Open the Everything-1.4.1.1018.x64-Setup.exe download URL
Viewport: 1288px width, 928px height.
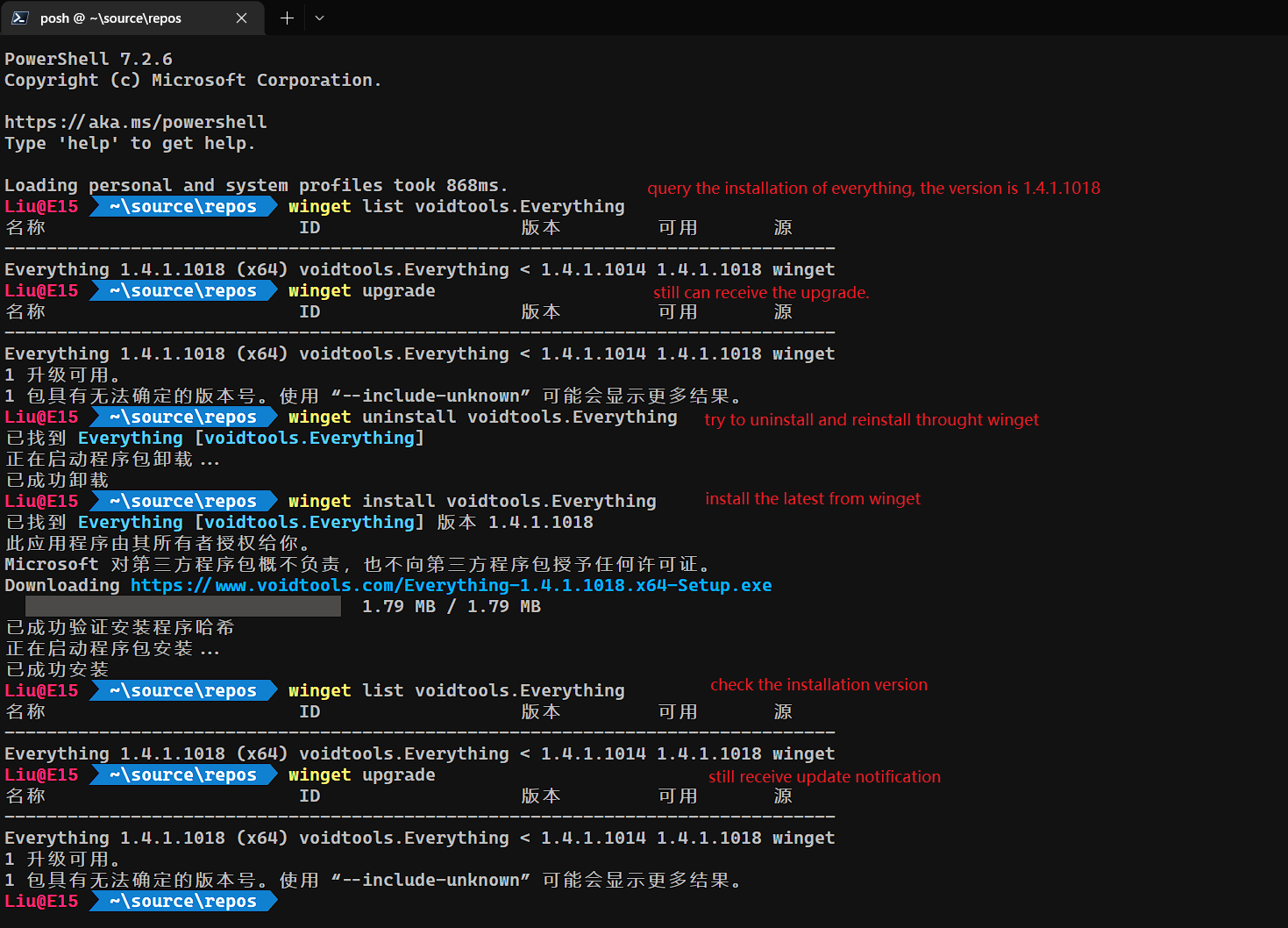(x=451, y=585)
